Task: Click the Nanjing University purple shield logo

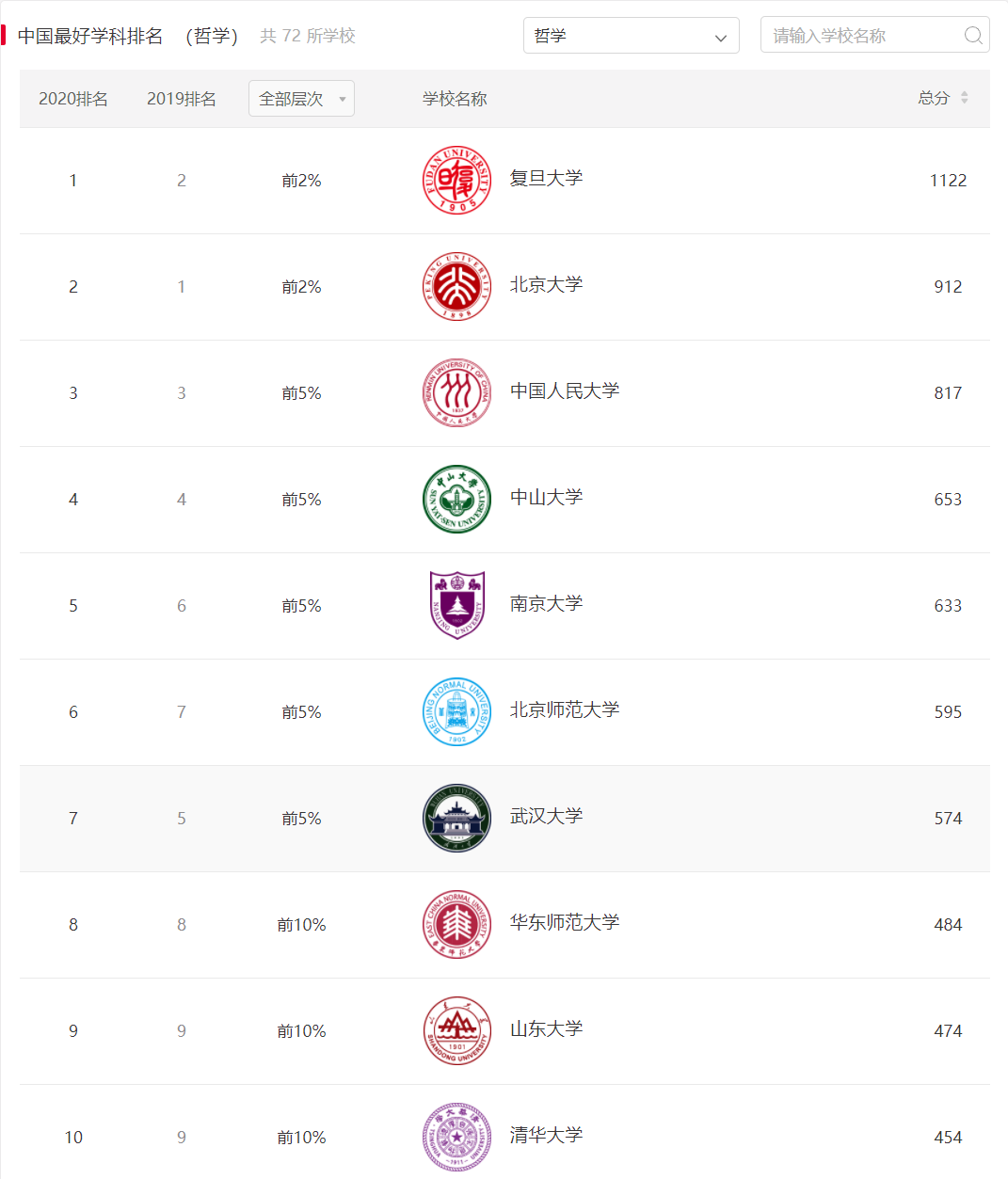Action: [x=456, y=606]
